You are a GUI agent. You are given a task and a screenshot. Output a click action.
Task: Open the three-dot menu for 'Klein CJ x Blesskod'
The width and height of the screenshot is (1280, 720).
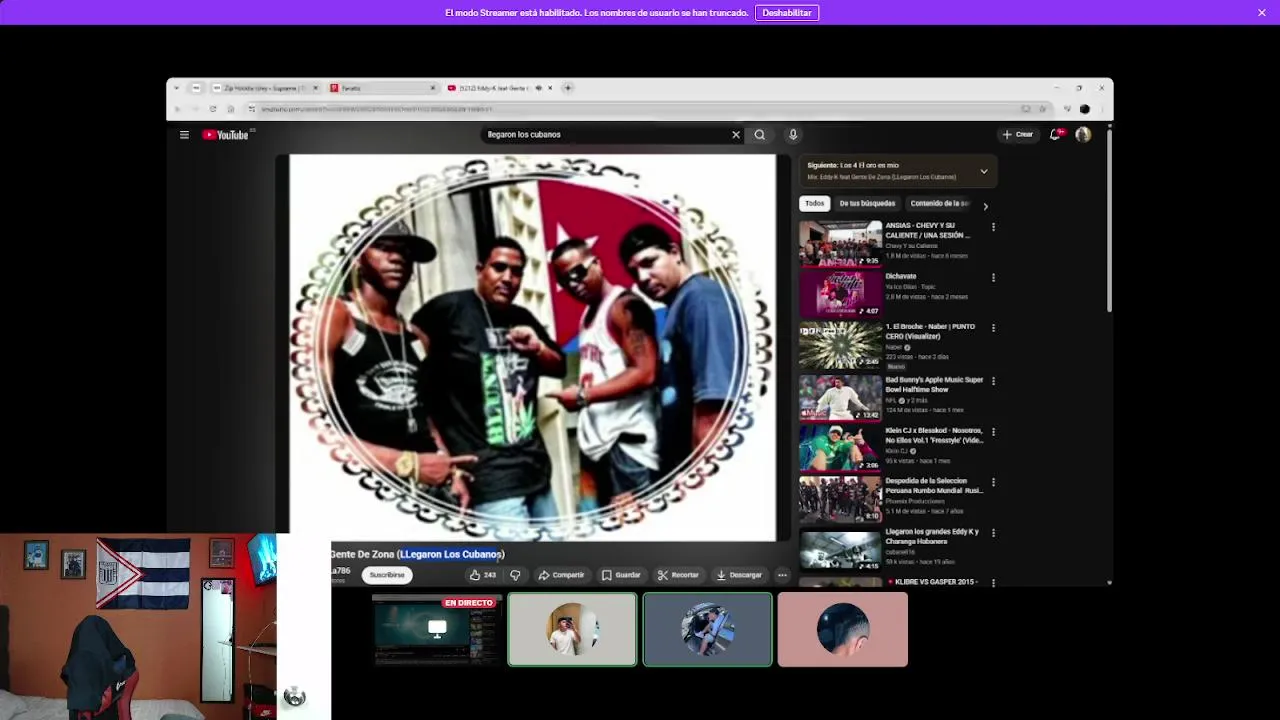click(993, 432)
